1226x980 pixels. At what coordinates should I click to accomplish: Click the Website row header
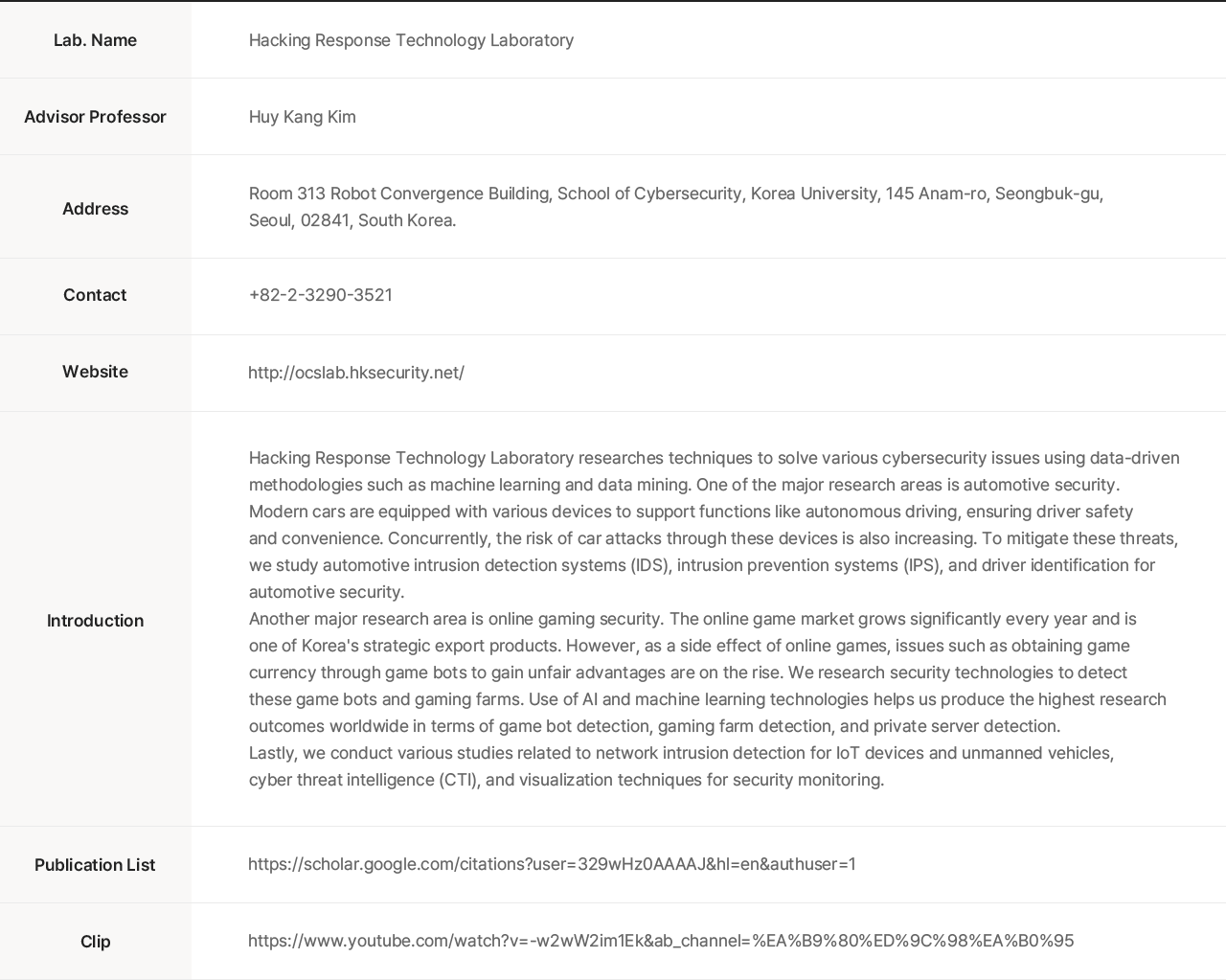coord(95,372)
